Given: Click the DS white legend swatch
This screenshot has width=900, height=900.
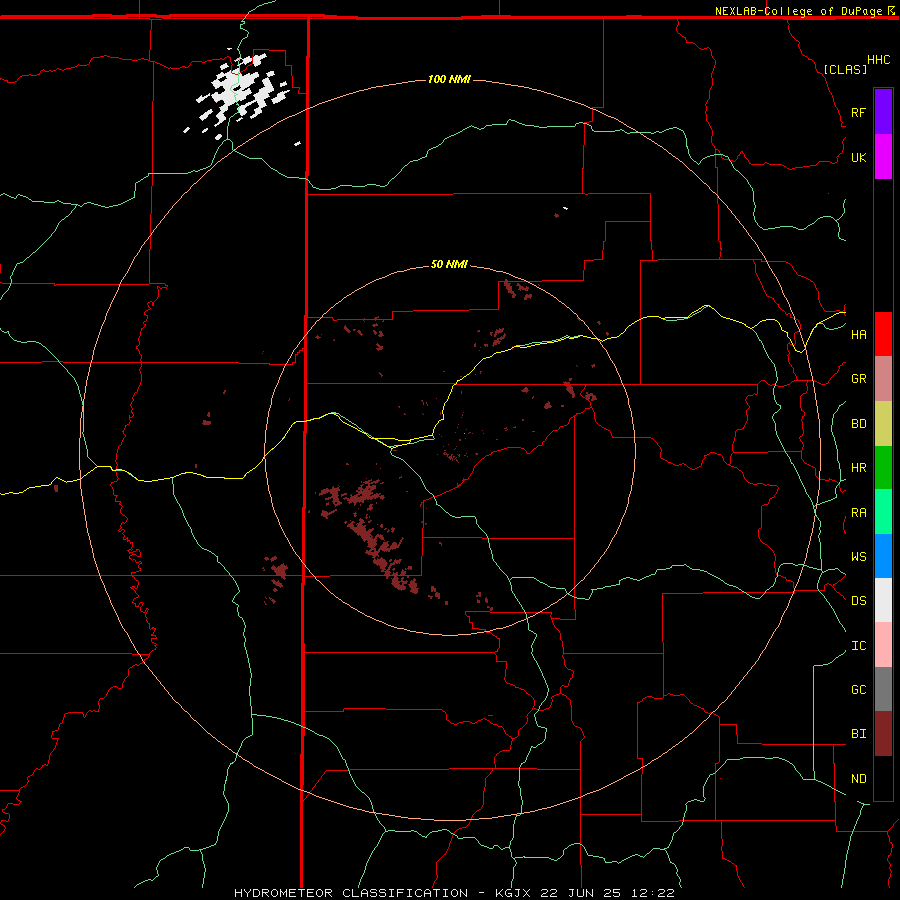Looking at the screenshot, I should (x=883, y=600).
